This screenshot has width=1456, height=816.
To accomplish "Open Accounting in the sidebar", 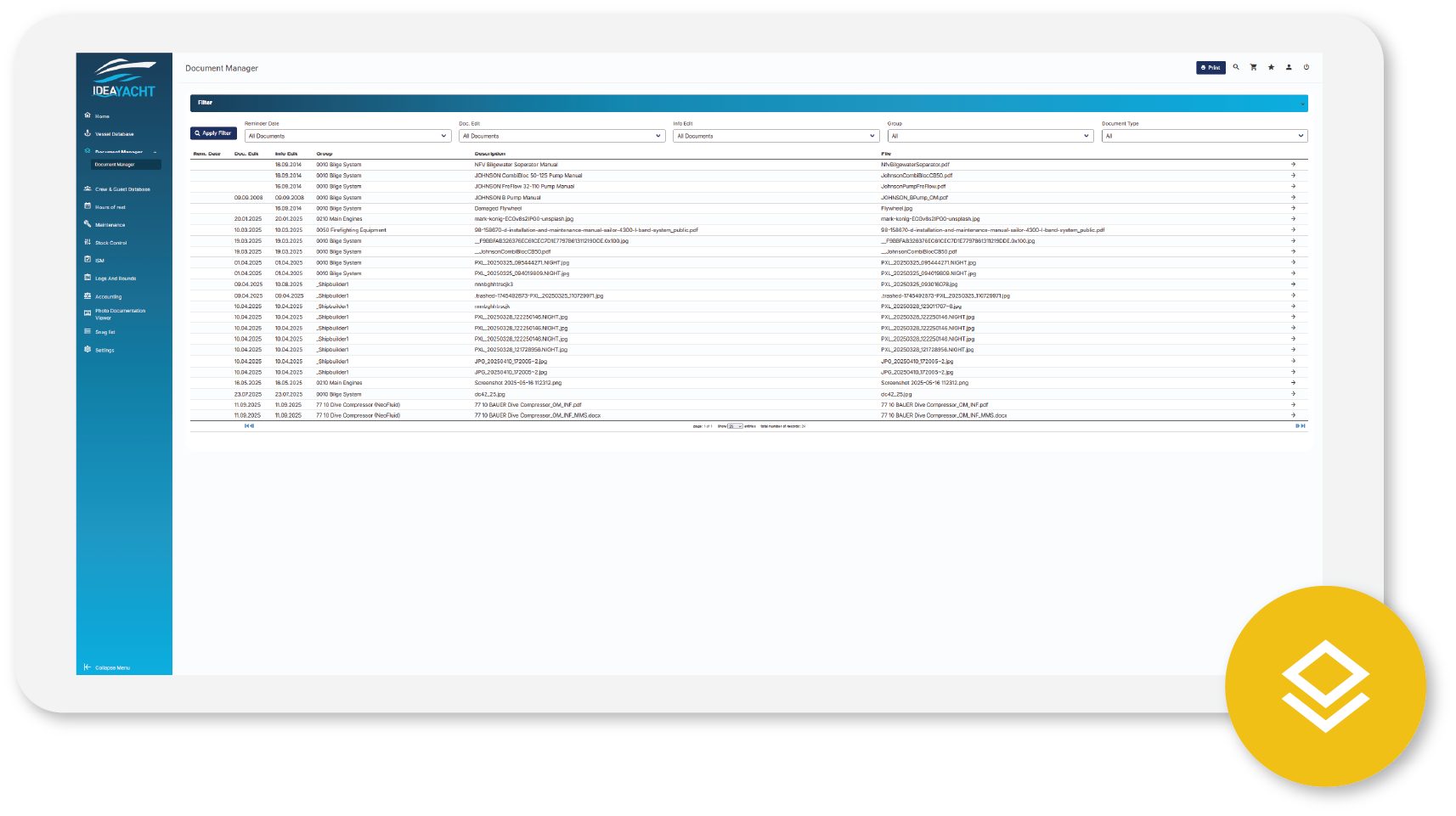I will coord(108,297).
